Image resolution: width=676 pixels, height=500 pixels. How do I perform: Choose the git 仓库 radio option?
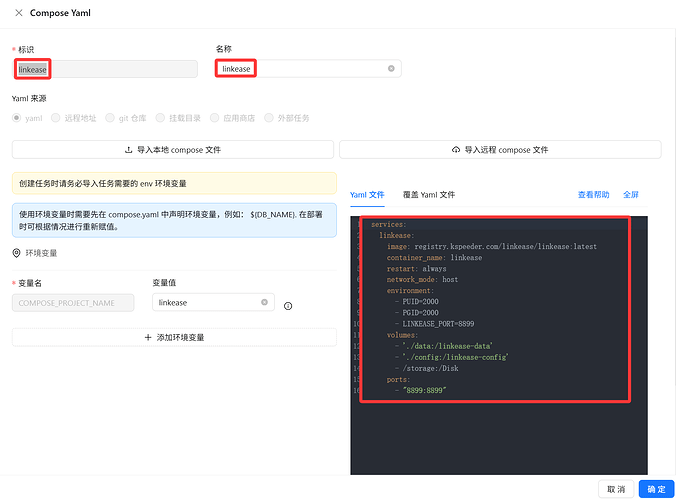pos(111,118)
